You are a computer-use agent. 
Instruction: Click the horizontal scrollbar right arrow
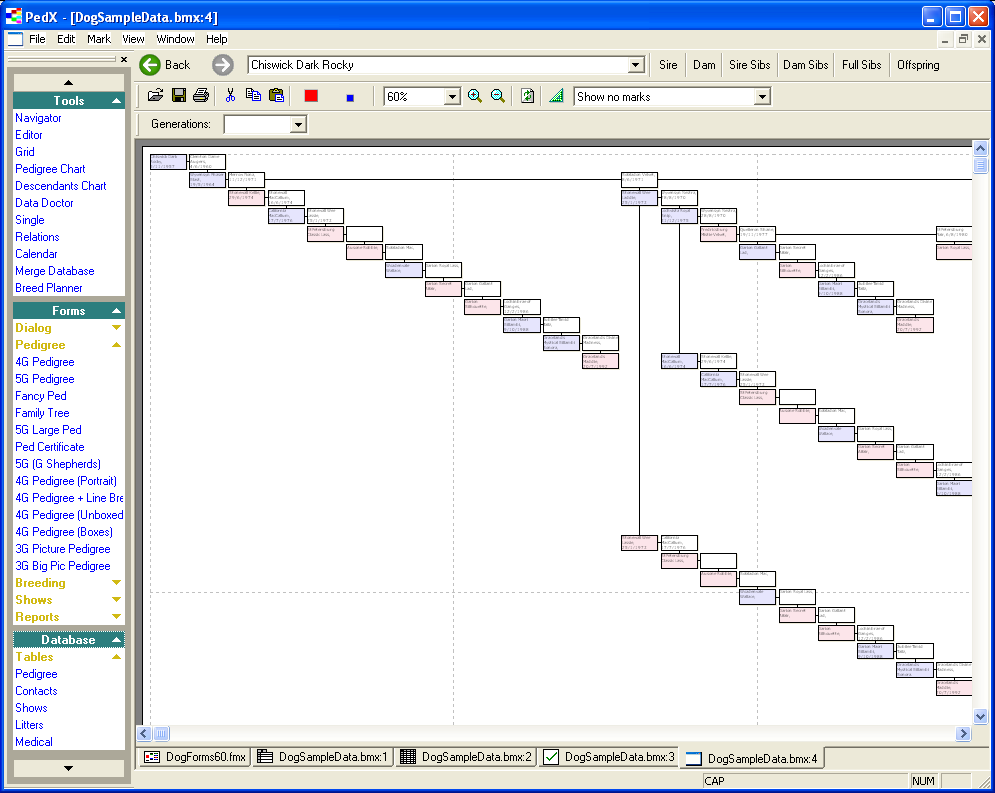point(963,734)
